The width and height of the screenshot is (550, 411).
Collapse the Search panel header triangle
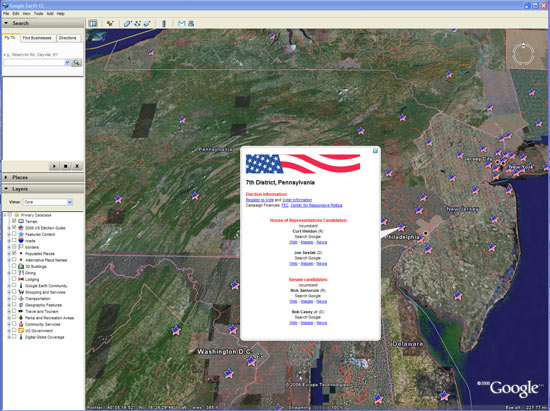coord(6,23)
